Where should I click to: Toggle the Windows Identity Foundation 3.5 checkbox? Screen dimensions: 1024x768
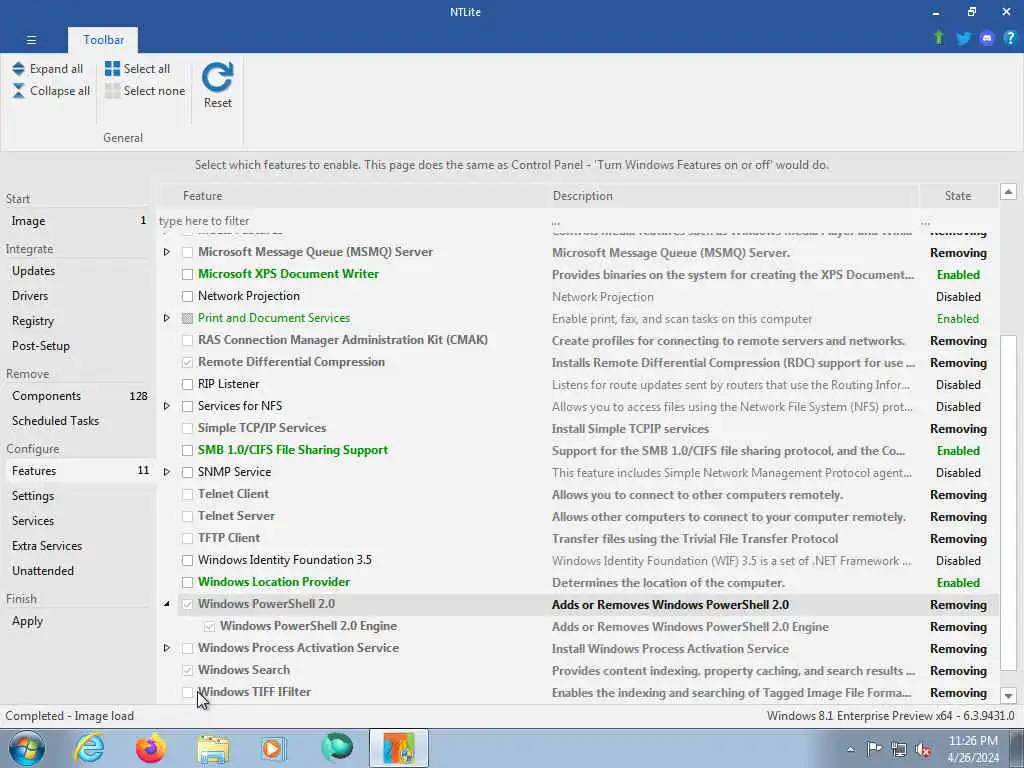coord(187,560)
